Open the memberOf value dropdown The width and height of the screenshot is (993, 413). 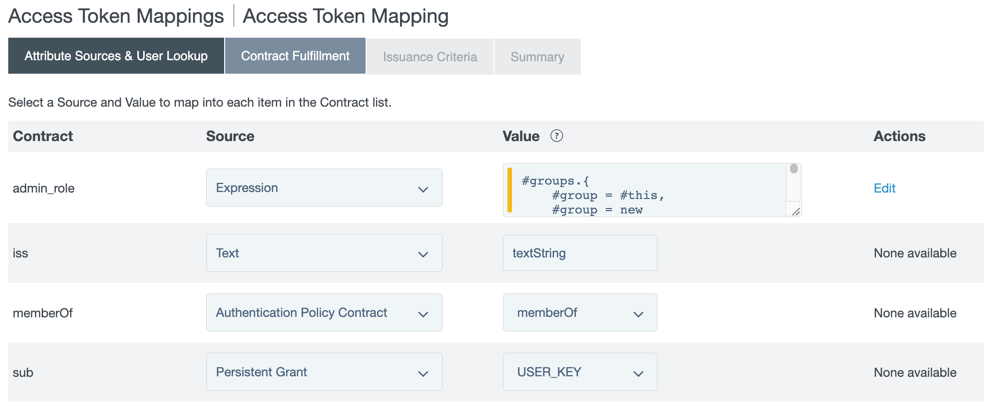580,313
